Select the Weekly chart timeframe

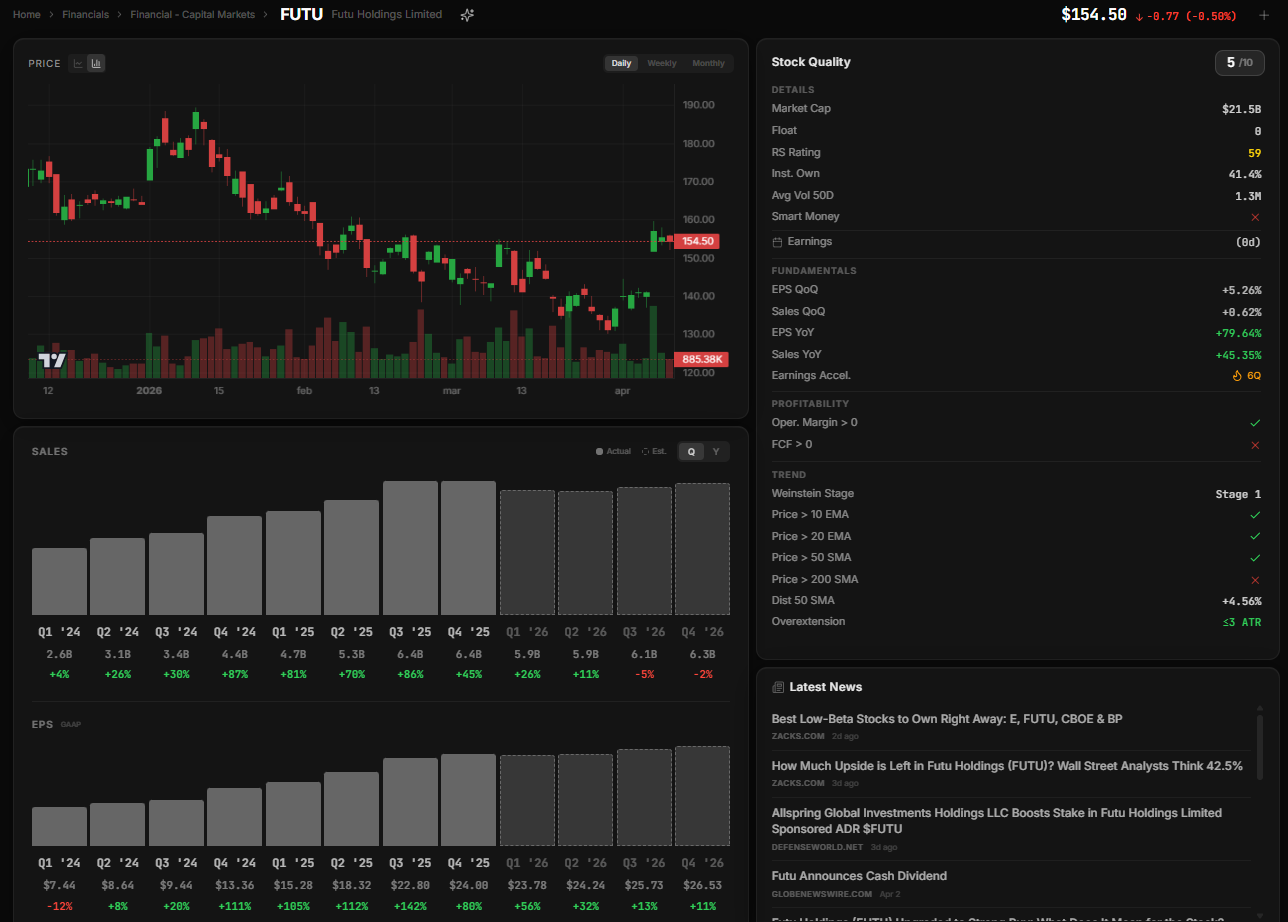point(662,63)
